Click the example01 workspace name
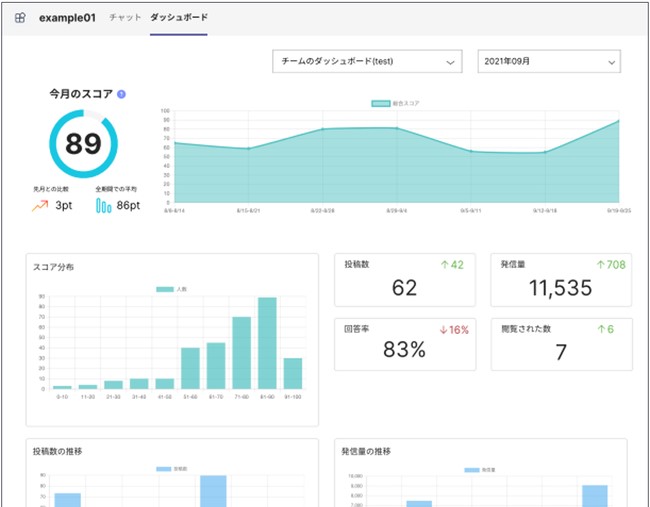 [68, 18]
